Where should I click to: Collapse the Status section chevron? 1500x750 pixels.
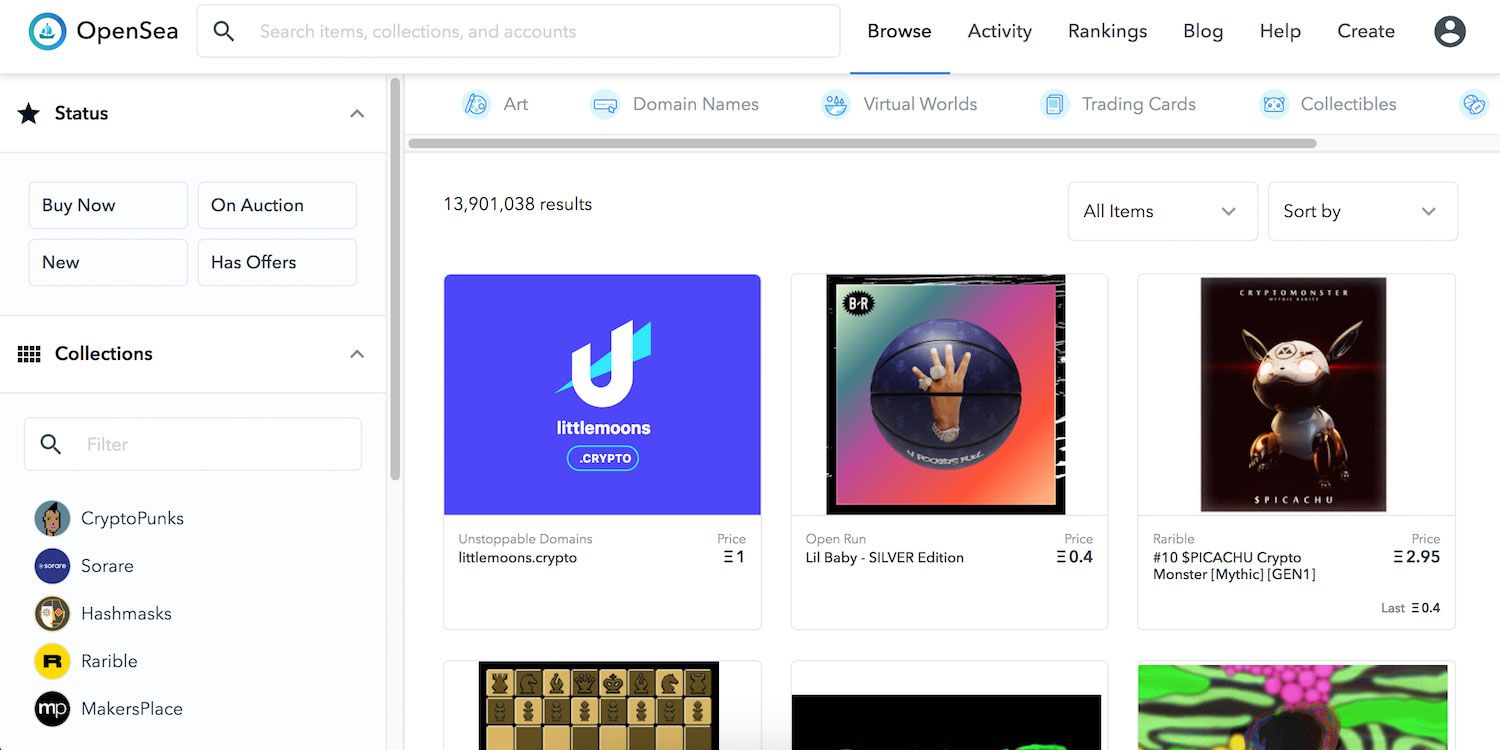pyautogui.click(x=357, y=114)
